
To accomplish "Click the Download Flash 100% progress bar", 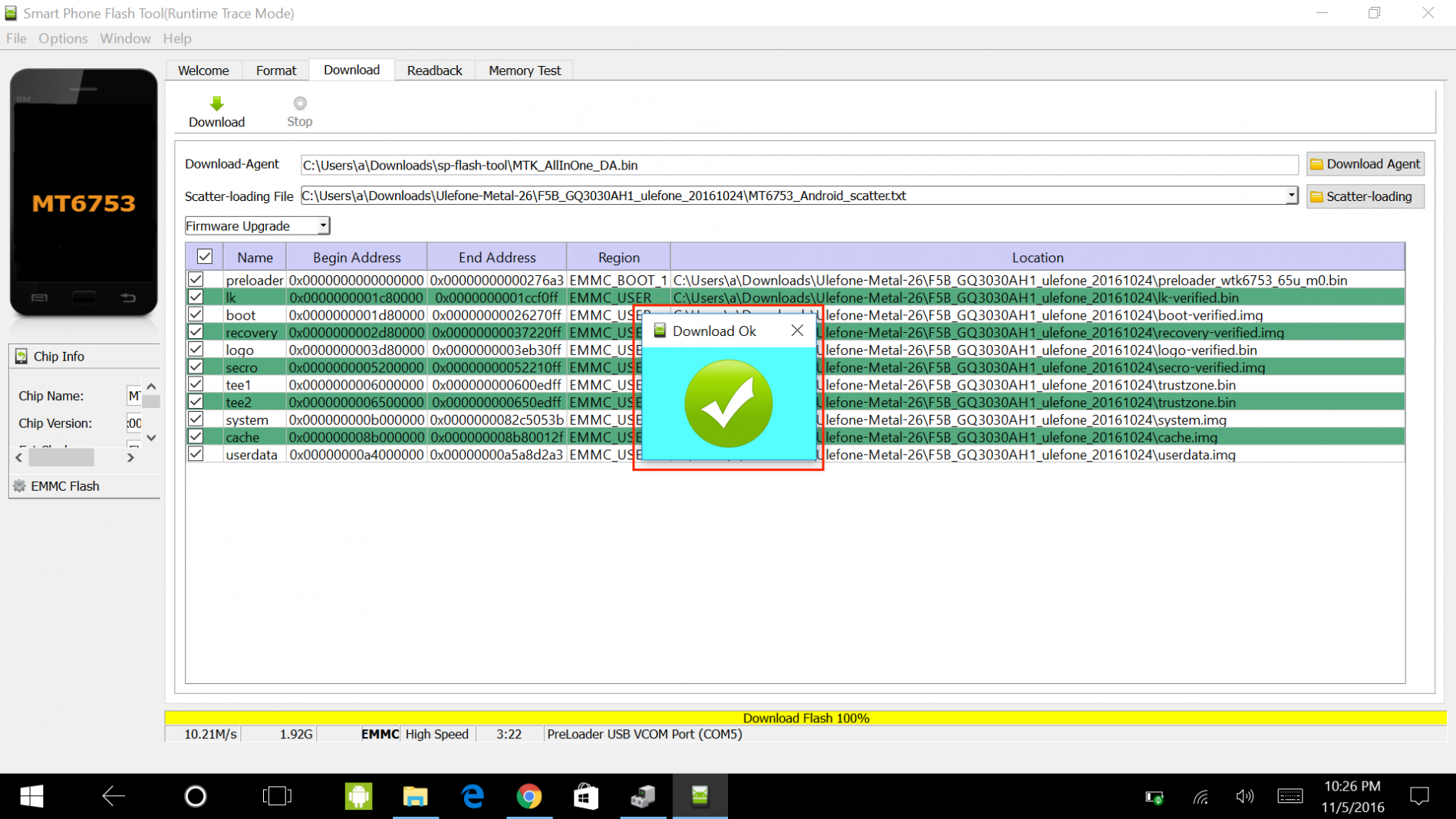I will [805, 718].
